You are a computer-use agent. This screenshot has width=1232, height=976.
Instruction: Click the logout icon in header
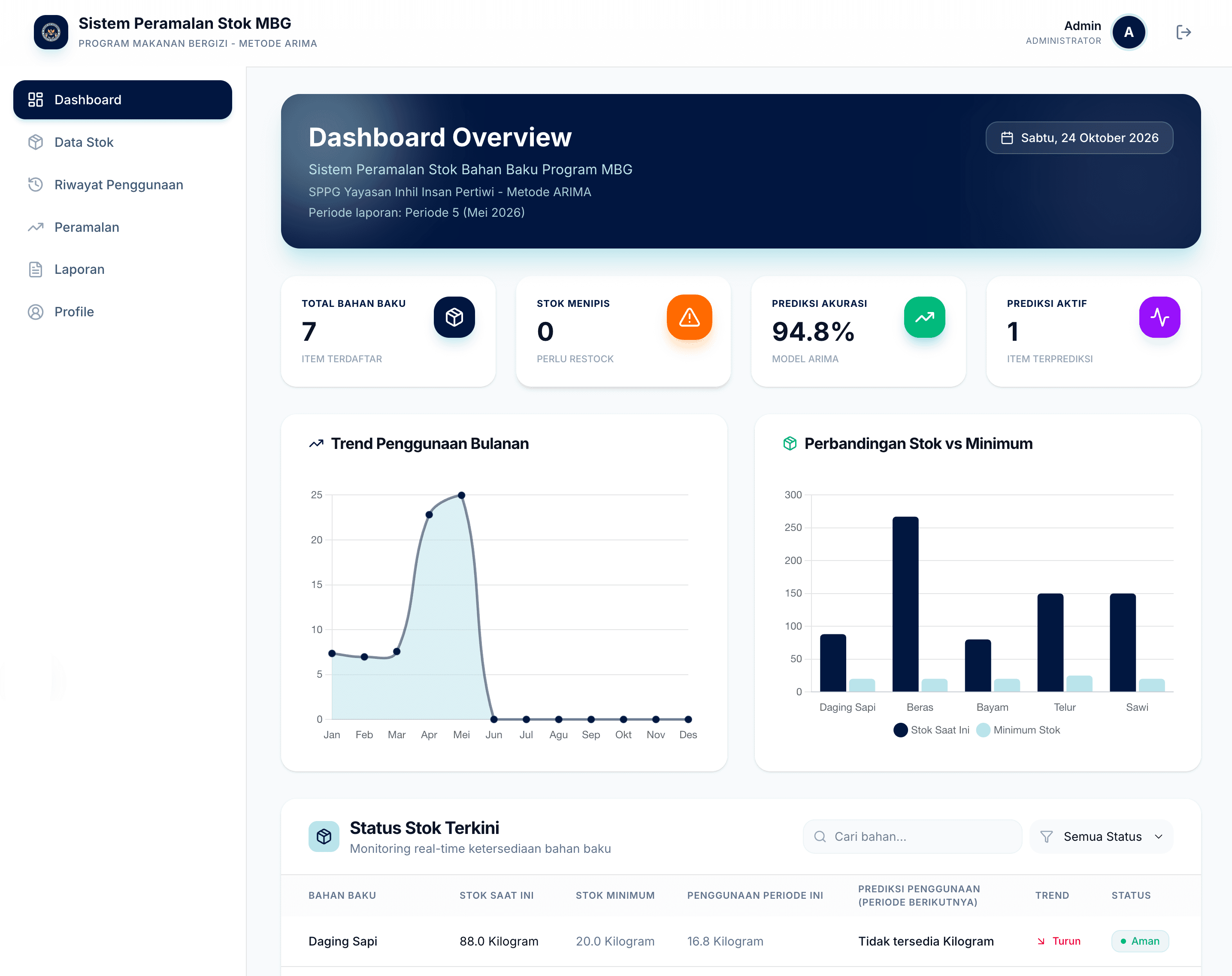(x=1184, y=33)
